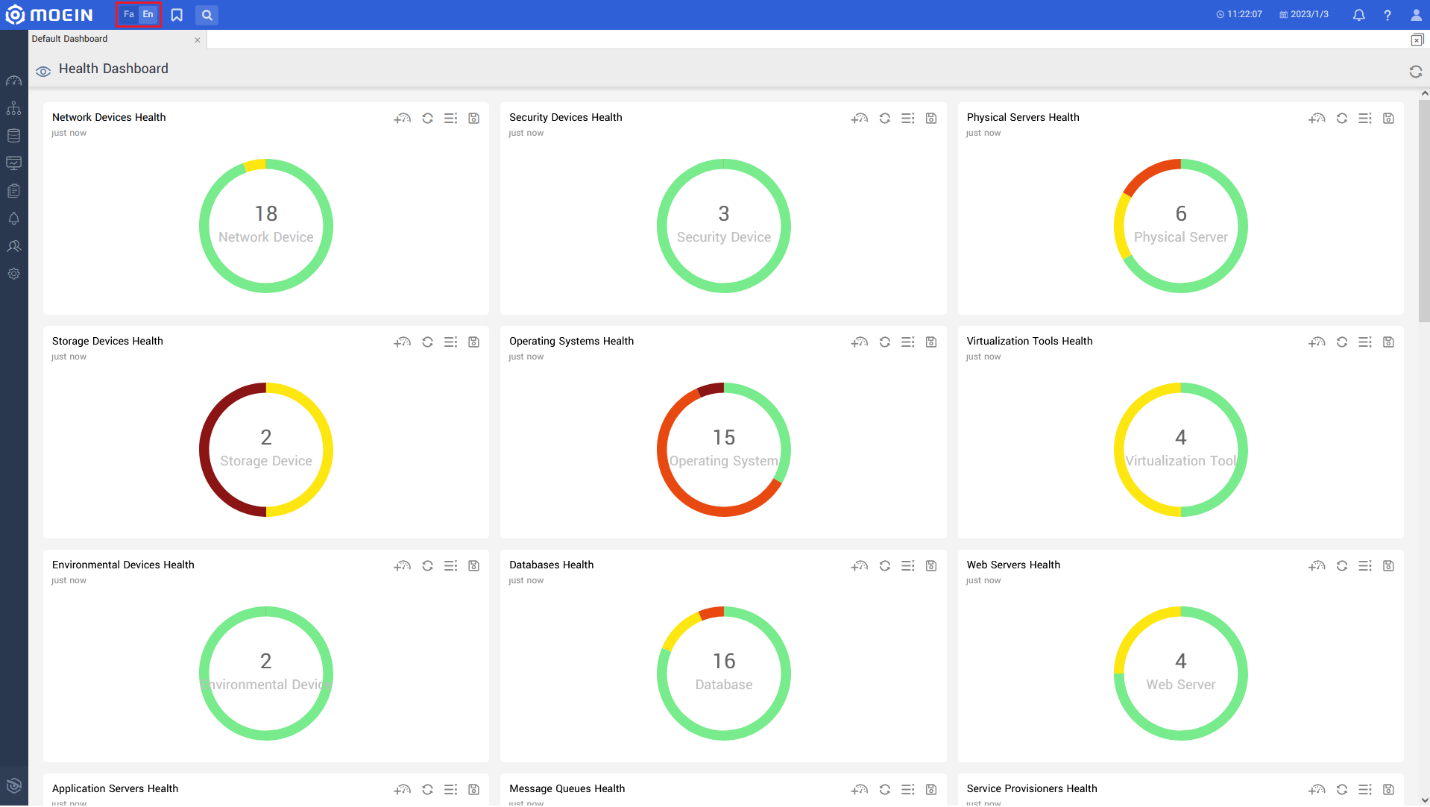Open the users sidebar icon
Viewport: 1430px width, 807px height.
coord(14,245)
